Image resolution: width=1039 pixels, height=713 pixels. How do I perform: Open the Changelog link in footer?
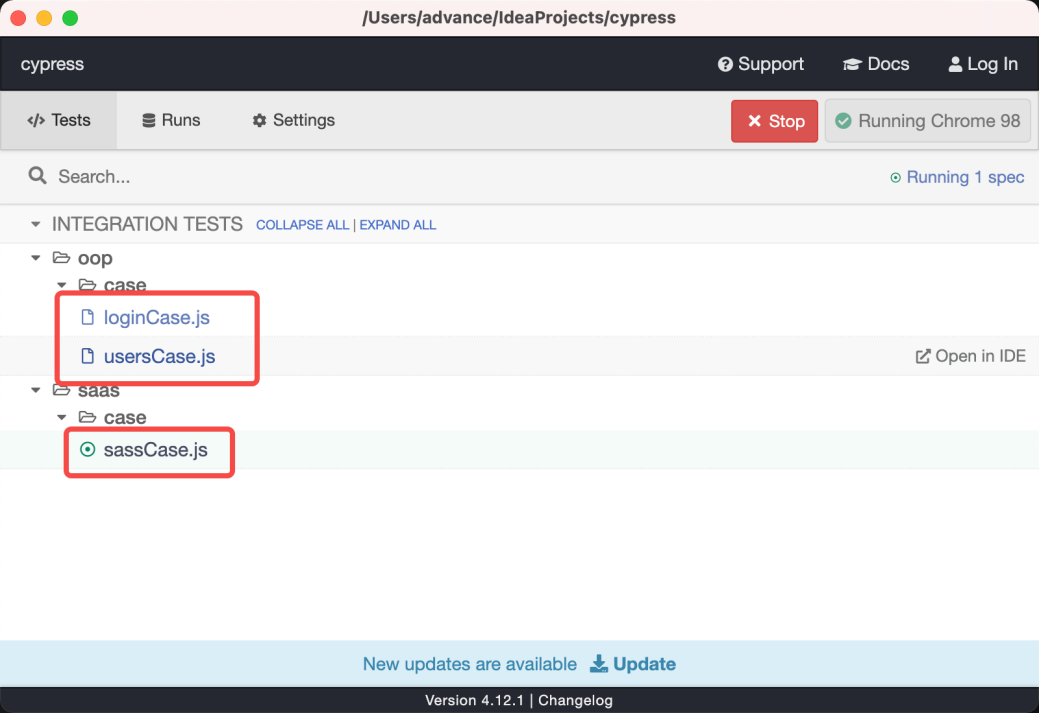click(x=575, y=700)
